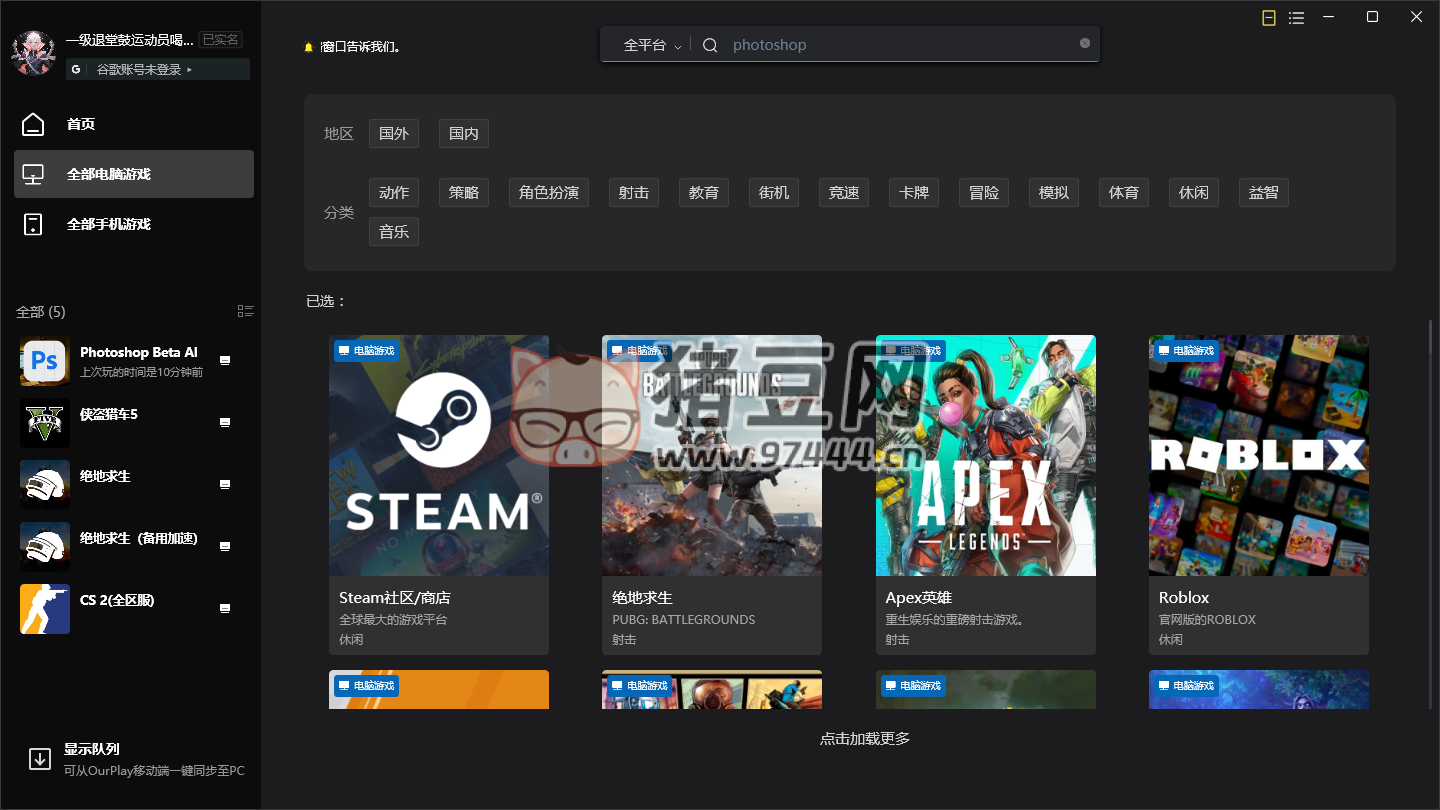
Task: Click the 官网版的ROBLOX description text
Action: (x=1207, y=620)
